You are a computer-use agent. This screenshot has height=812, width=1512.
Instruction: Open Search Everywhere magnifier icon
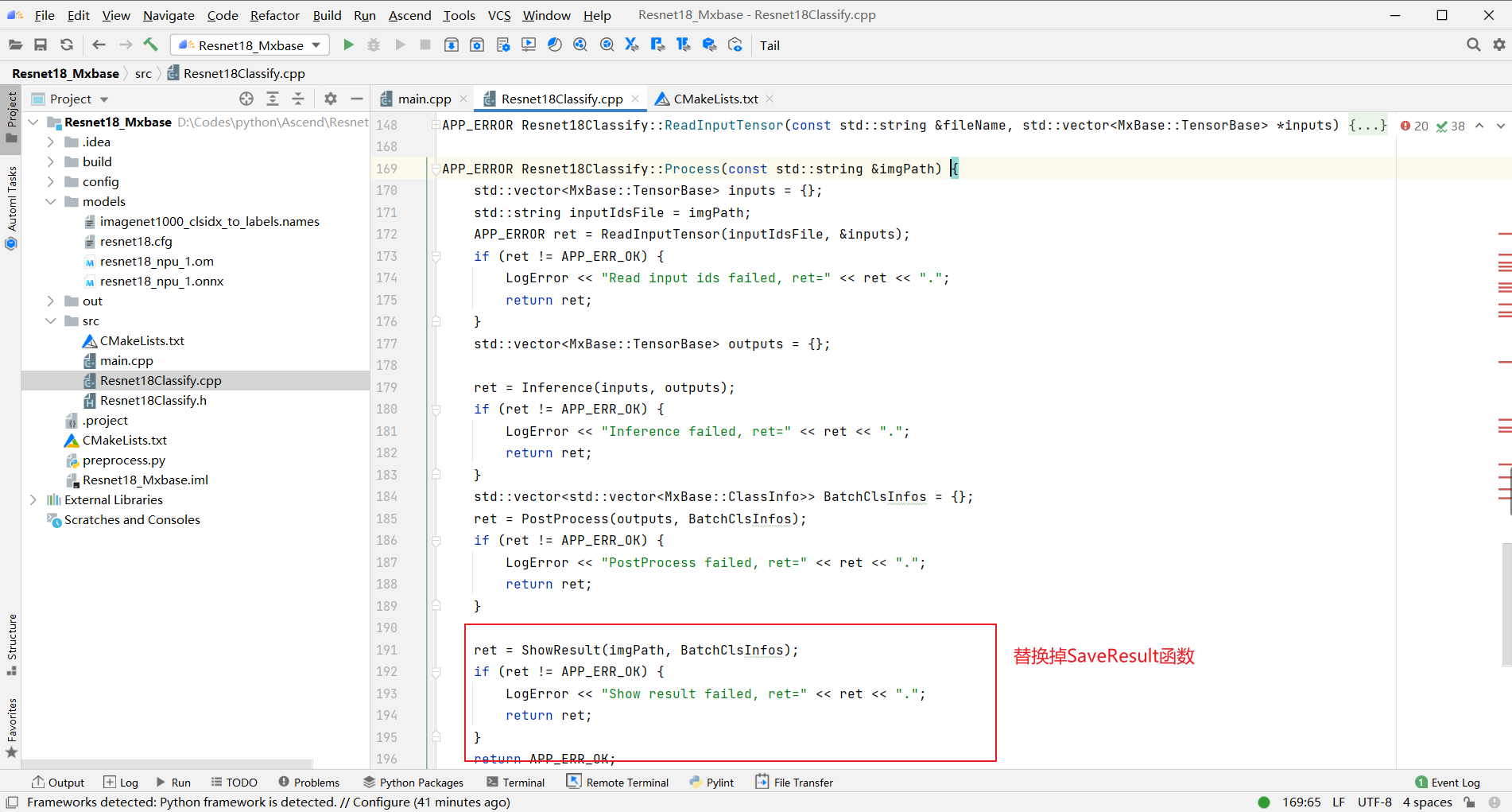coord(1473,45)
